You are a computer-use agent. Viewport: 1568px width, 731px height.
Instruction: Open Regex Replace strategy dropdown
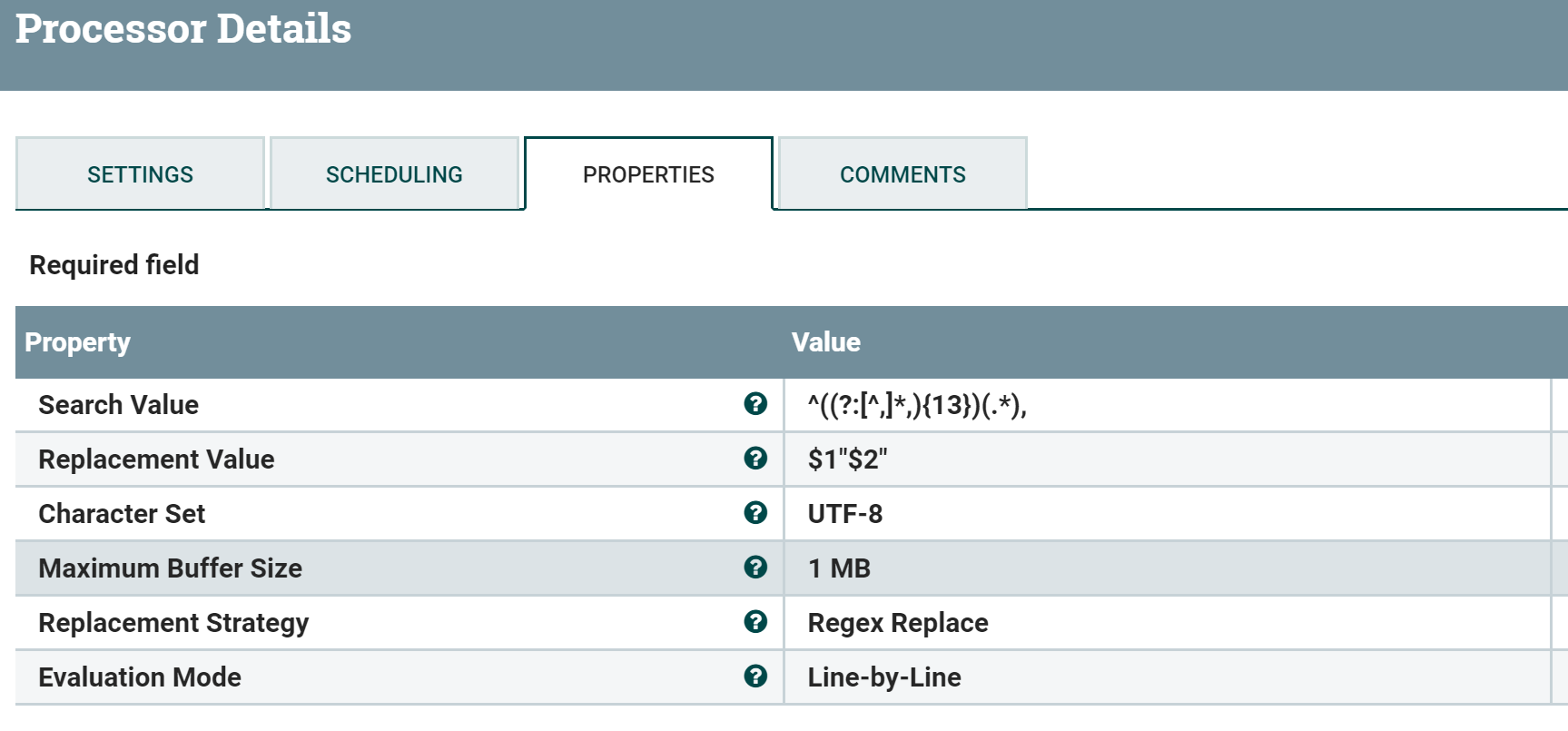pyautogui.click(x=897, y=623)
